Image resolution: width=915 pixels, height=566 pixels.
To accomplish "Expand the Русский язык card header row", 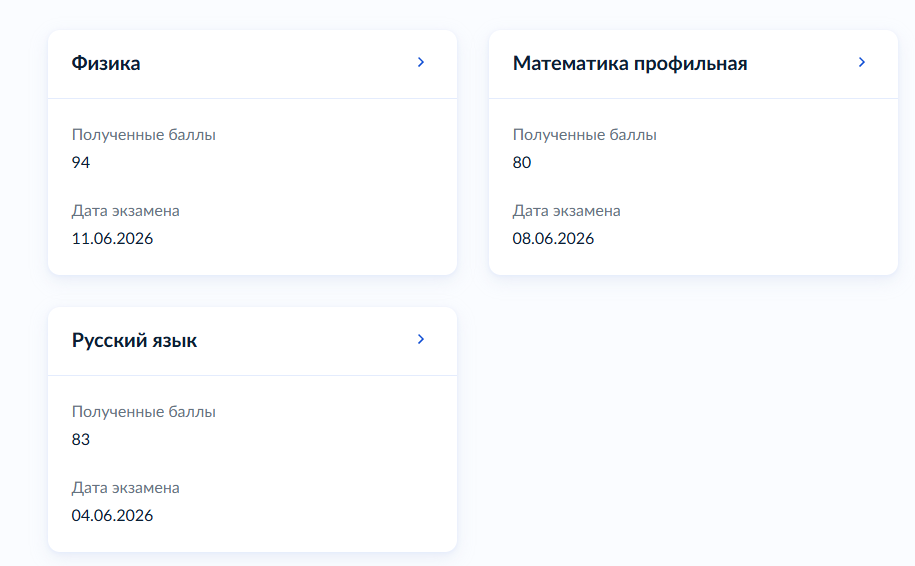I will click(252, 341).
